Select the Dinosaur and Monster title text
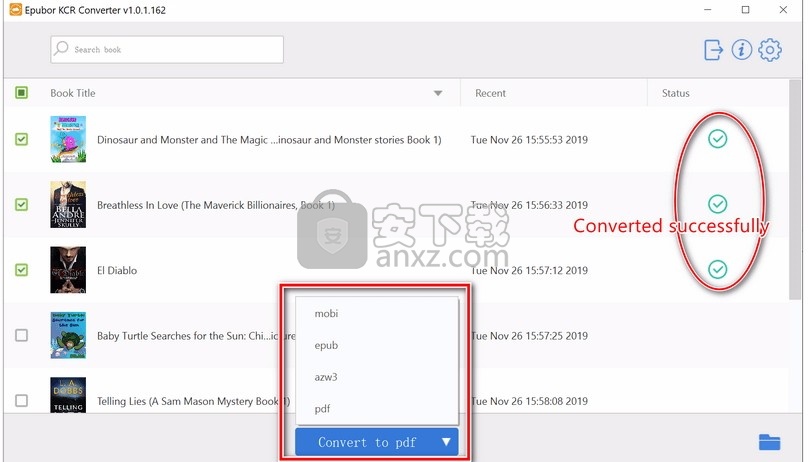 pos(269,140)
